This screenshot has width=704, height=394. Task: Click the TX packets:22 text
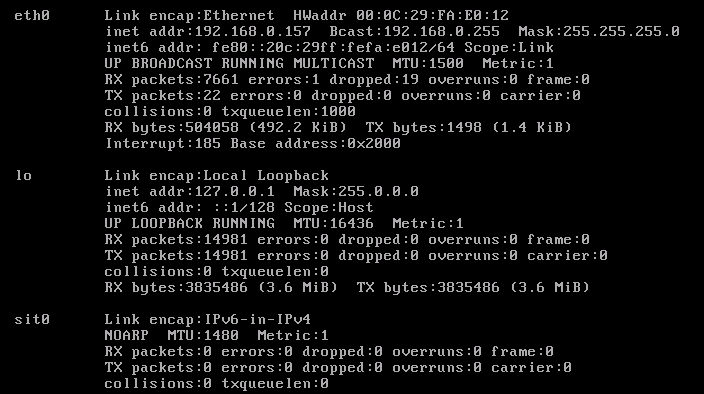[163, 96]
